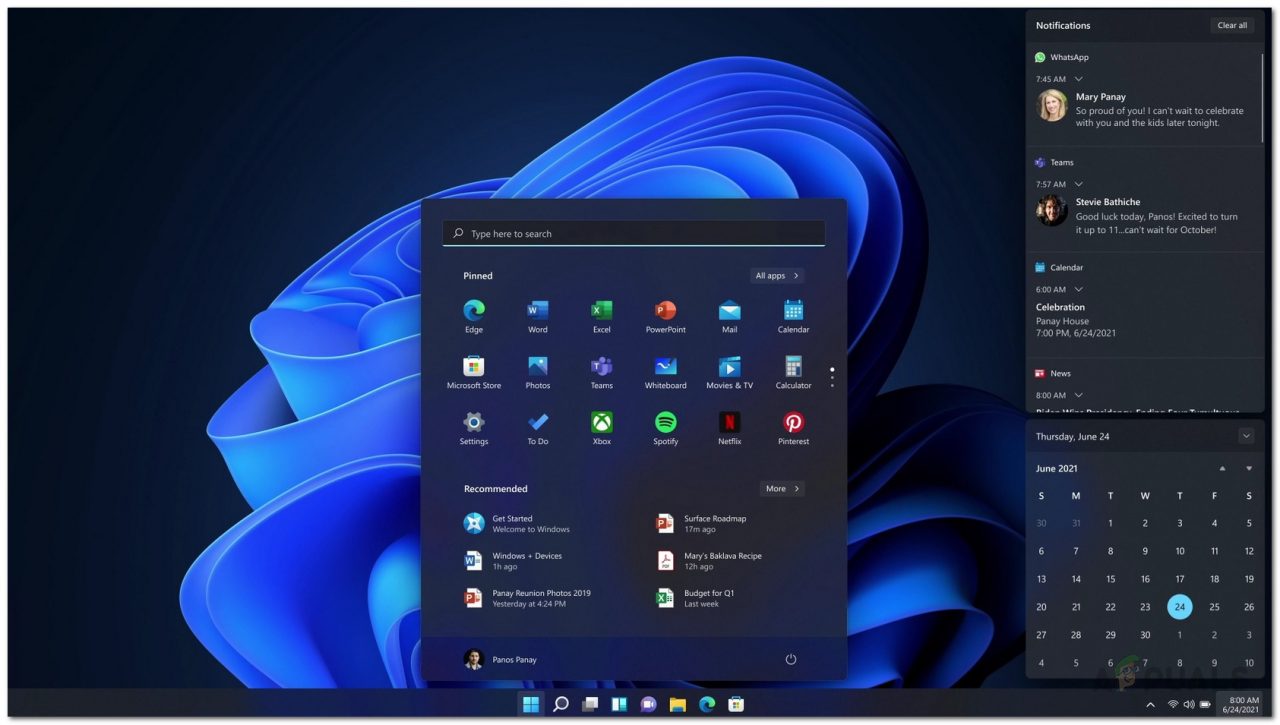This screenshot has height=725, width=1280.
Task: Show hidden system tray icons
Action: tap(1150, 704)
